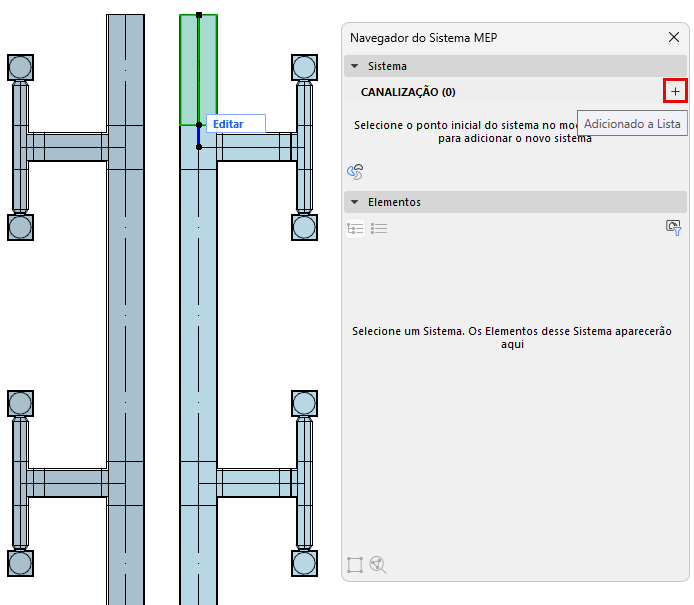Collapse the Elementos section

[355, 202]
